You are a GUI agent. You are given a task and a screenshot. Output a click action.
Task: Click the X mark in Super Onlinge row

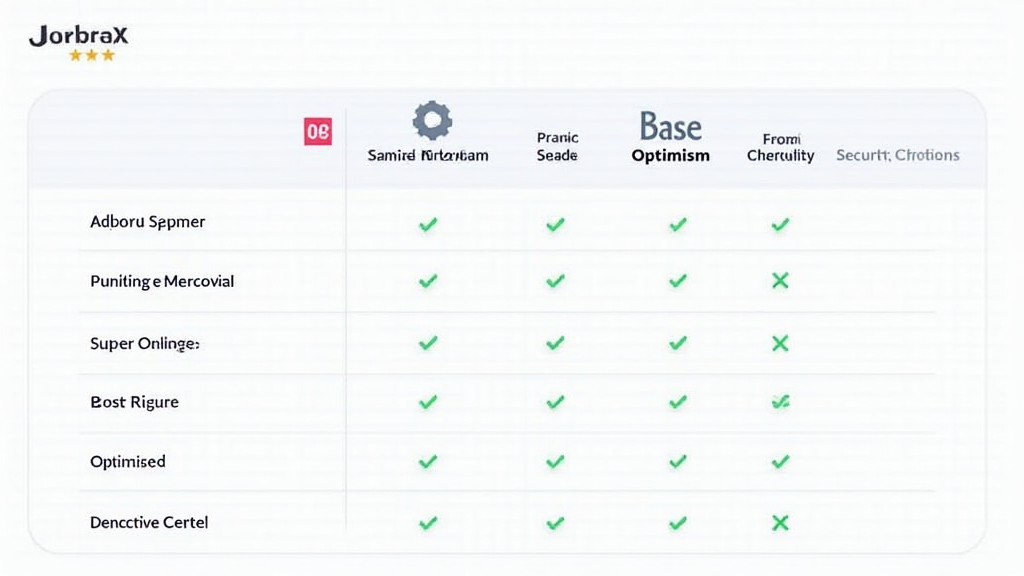tap(780, 343)
